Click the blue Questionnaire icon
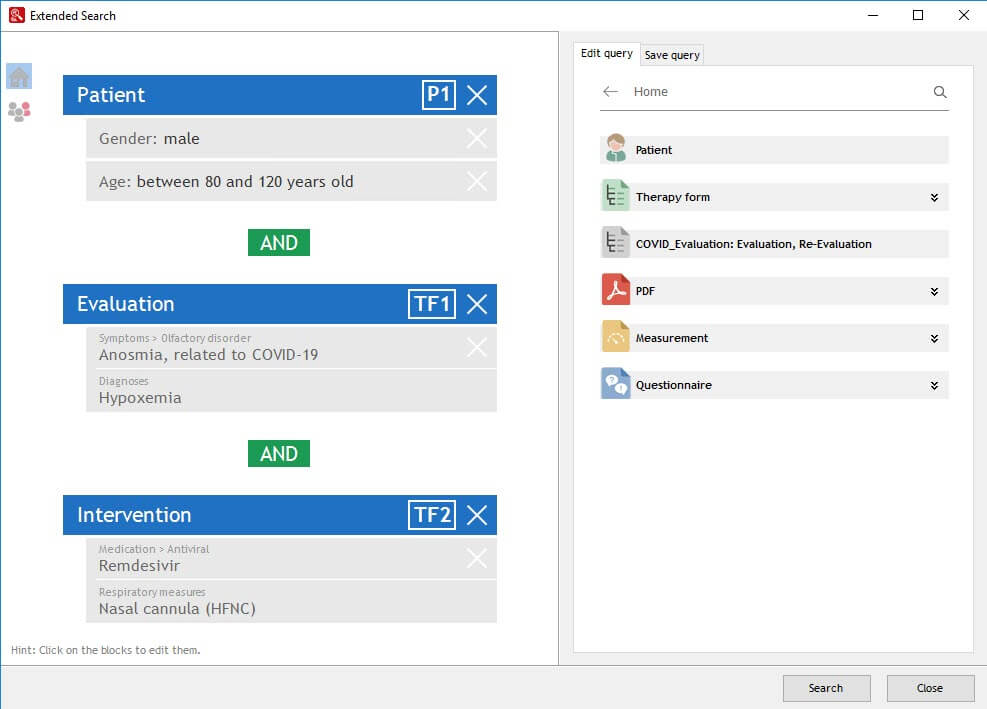 616,383
